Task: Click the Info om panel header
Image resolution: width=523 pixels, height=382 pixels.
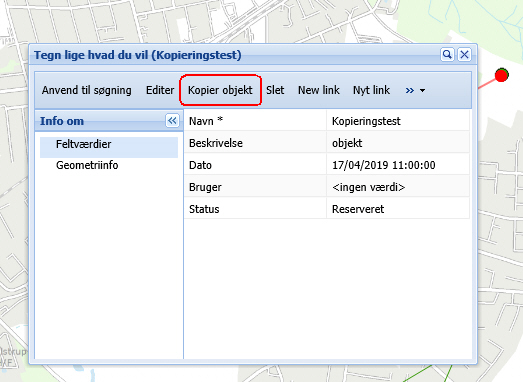Action: [109, 121]
